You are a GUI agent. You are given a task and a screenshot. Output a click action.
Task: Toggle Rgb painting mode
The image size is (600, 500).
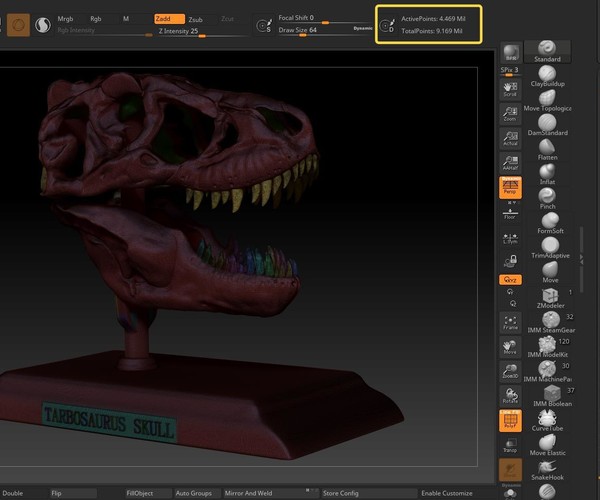tap(96, 19)
